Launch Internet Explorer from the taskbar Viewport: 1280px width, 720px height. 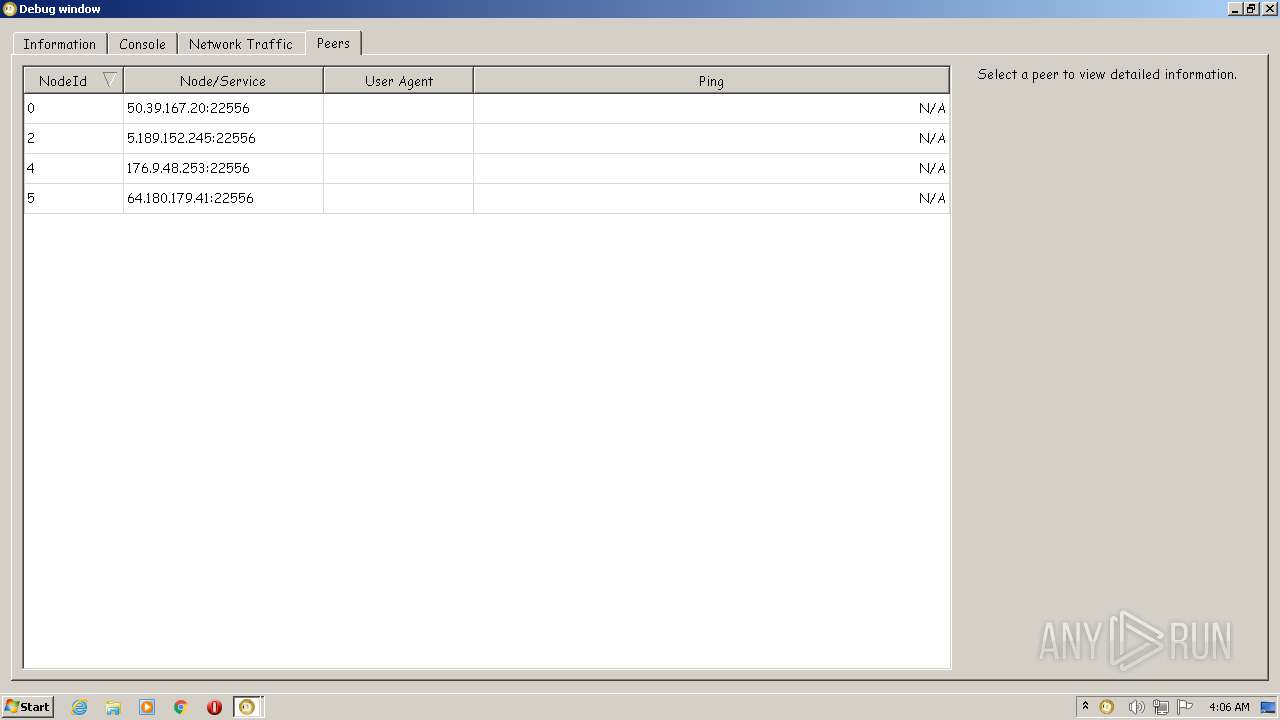click(x=79, y=707)
